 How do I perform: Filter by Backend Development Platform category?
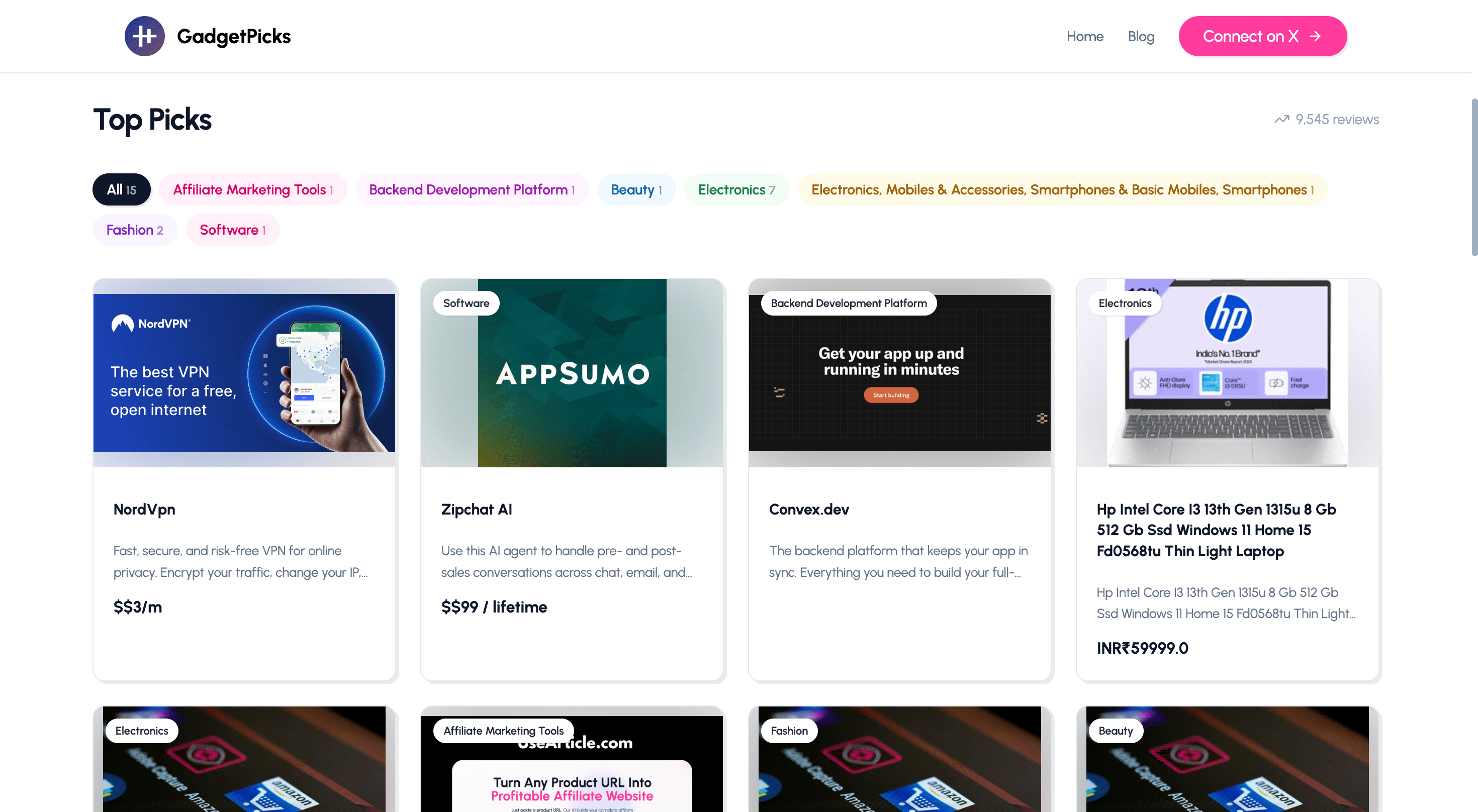[x=472, y=189]
